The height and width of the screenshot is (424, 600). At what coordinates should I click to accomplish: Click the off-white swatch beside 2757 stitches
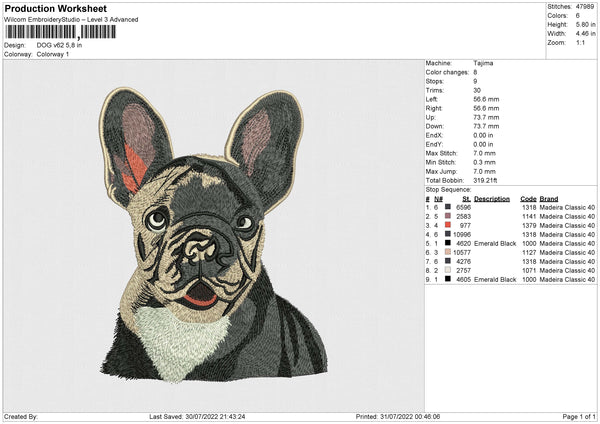pyautogui.click(x=447, y=270)
